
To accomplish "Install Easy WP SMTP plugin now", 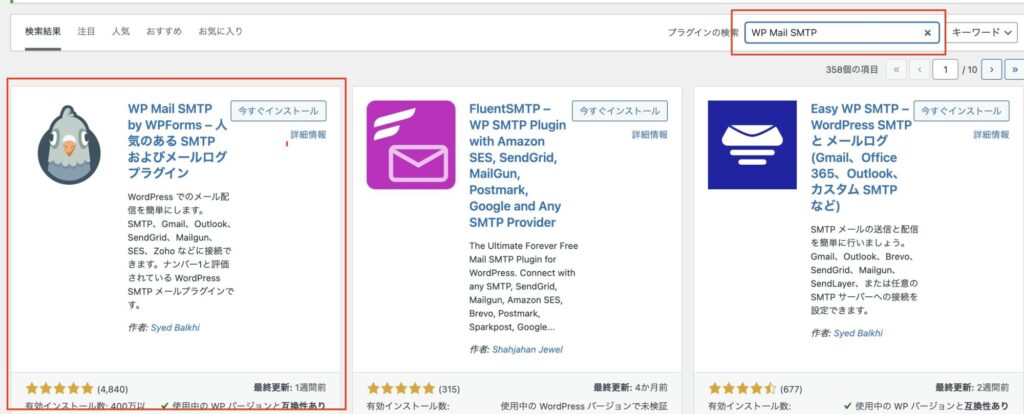I will 961,111.
